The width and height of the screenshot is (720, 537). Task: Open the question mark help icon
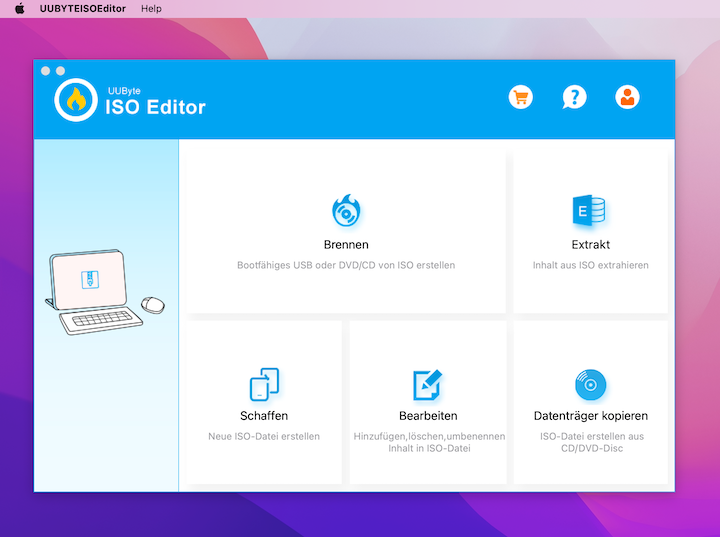tap(574, 97)
